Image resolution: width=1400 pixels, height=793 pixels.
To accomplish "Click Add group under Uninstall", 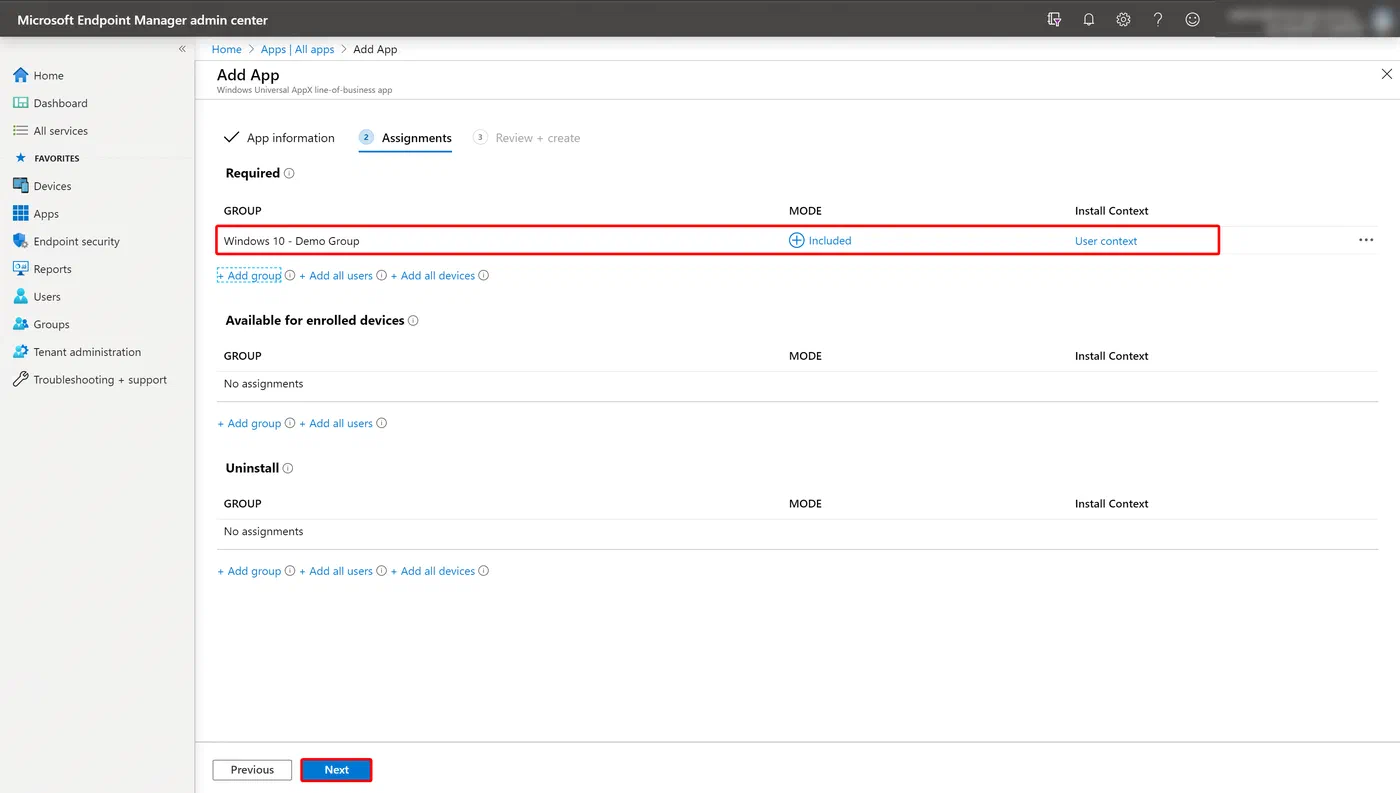I will pyautogui.click(x=249, y=572).
